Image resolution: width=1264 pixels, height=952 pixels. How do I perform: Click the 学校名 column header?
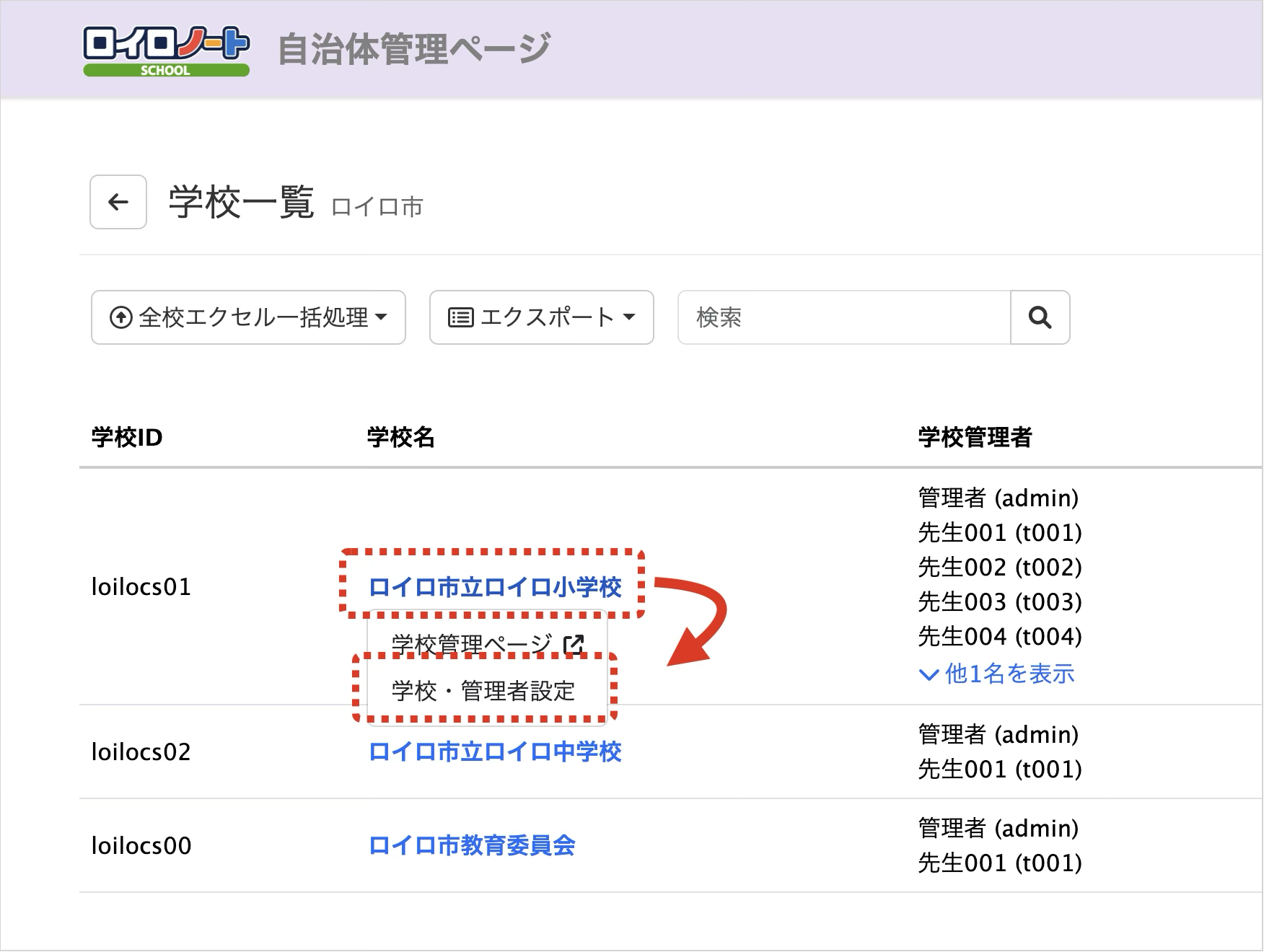(400, 437)
